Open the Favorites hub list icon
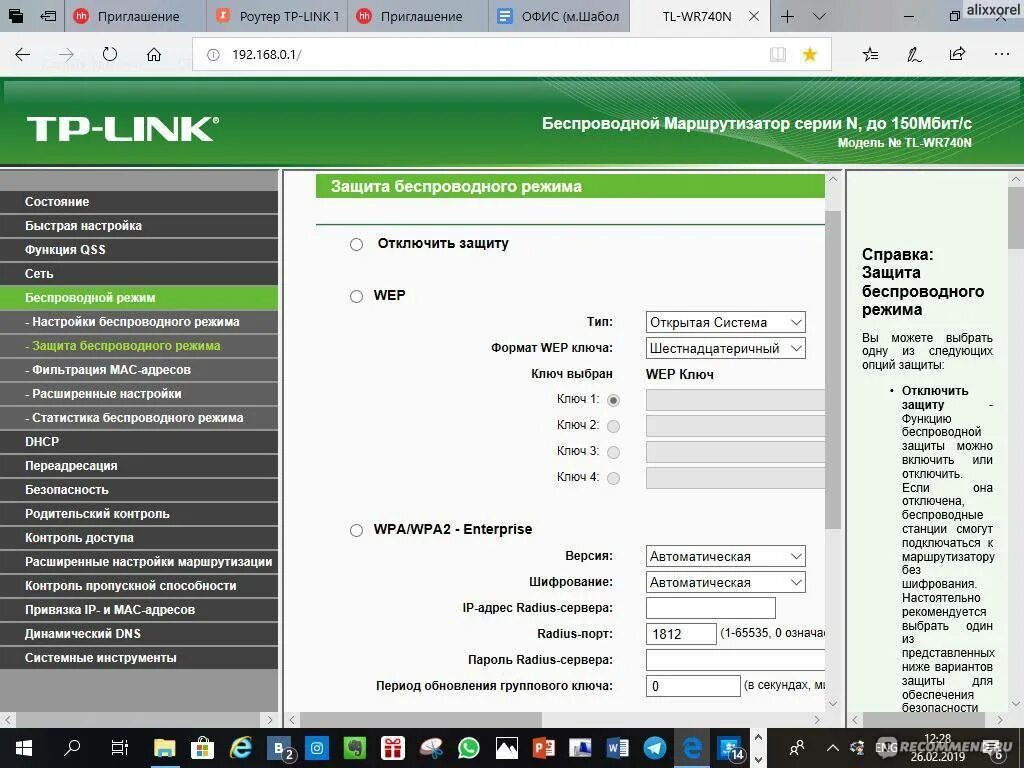 (x=870, y=55)
